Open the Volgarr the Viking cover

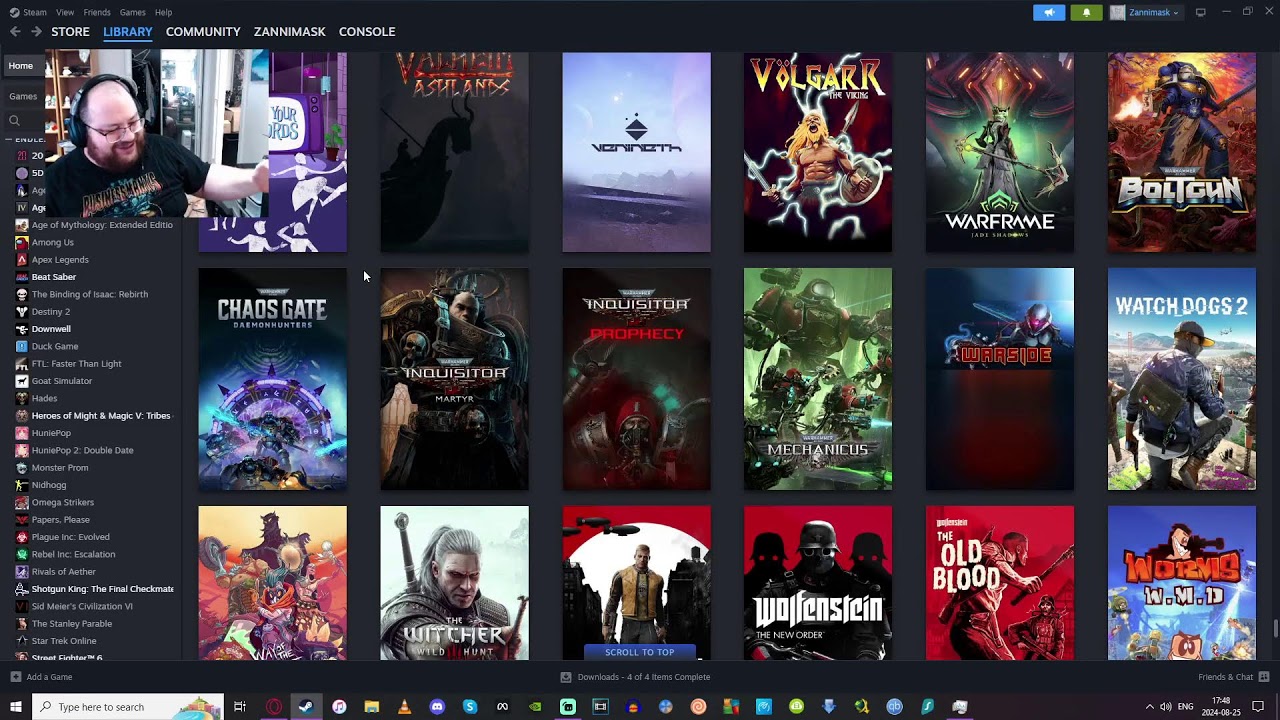tap(818, 152)
